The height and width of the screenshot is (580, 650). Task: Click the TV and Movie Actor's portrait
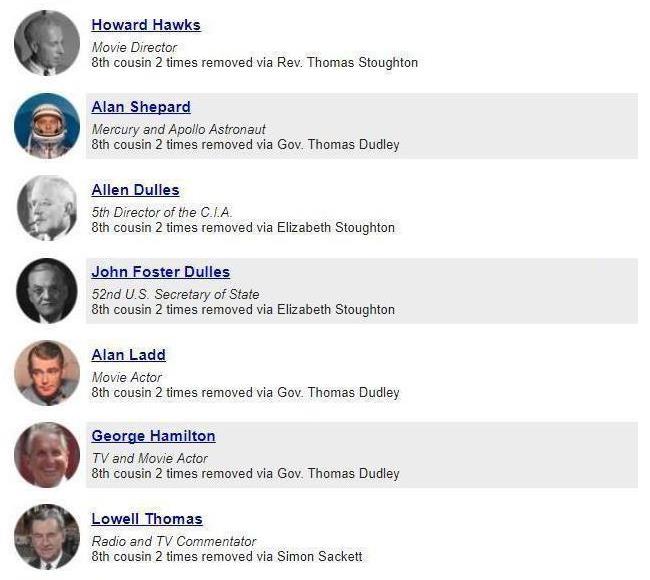(47, 455)
